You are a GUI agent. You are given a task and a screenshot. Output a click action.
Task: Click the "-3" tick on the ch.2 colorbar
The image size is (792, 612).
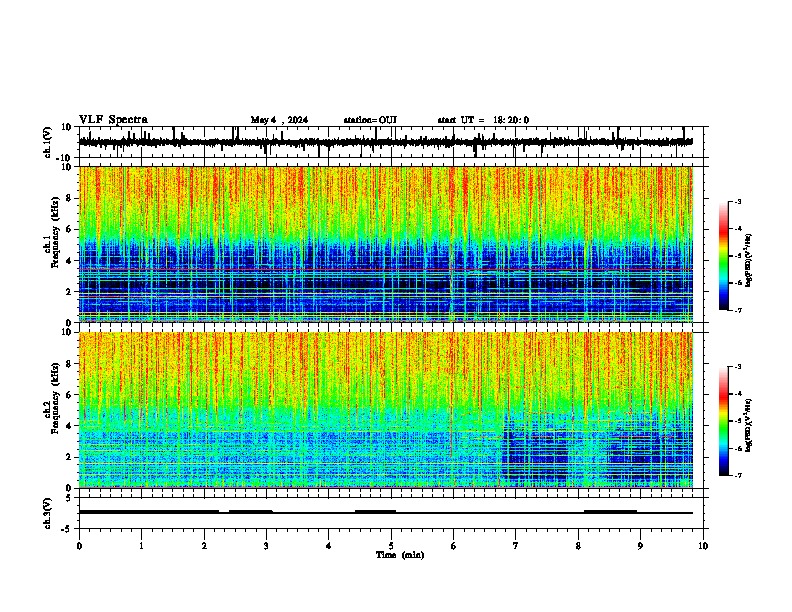click(x=738, y=367)
